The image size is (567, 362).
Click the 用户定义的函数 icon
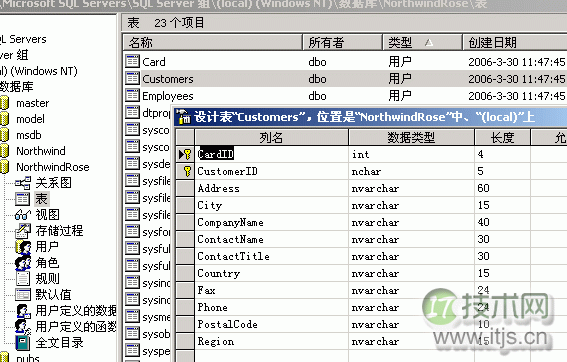coord(24,326)
